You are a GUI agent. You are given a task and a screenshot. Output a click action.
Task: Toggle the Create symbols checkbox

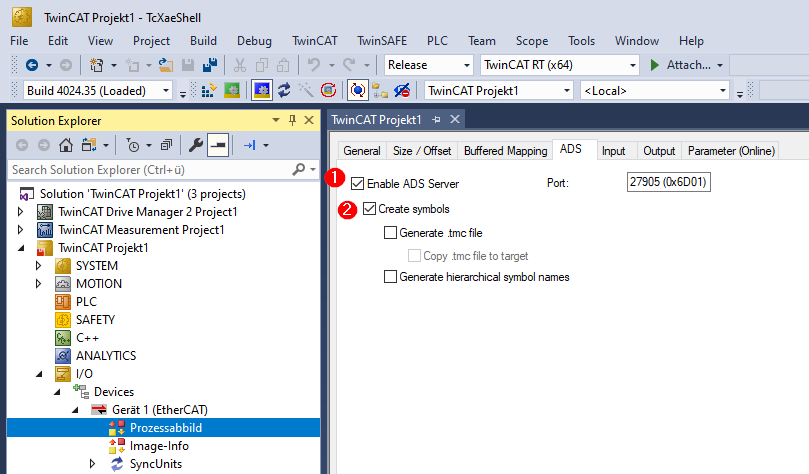coord(370,209)
